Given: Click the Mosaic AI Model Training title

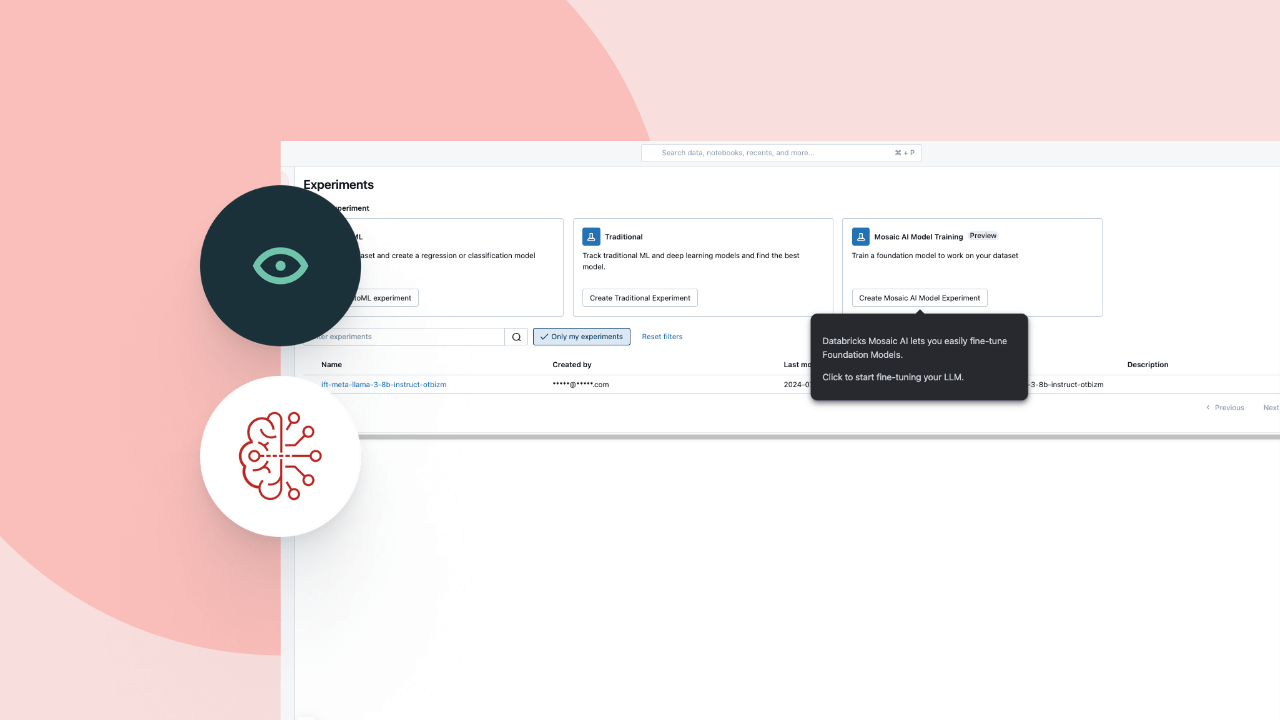Looking at the screenshot, I should click(919, 237).
